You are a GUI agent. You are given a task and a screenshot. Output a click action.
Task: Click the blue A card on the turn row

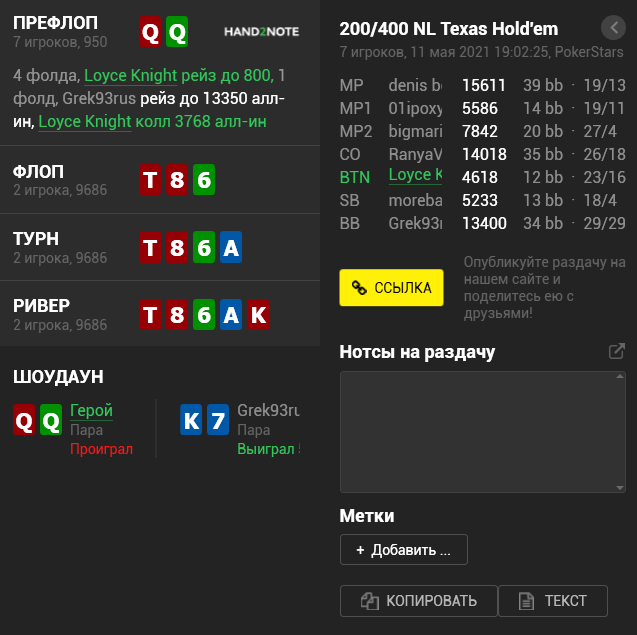click(x=231, y=247)
